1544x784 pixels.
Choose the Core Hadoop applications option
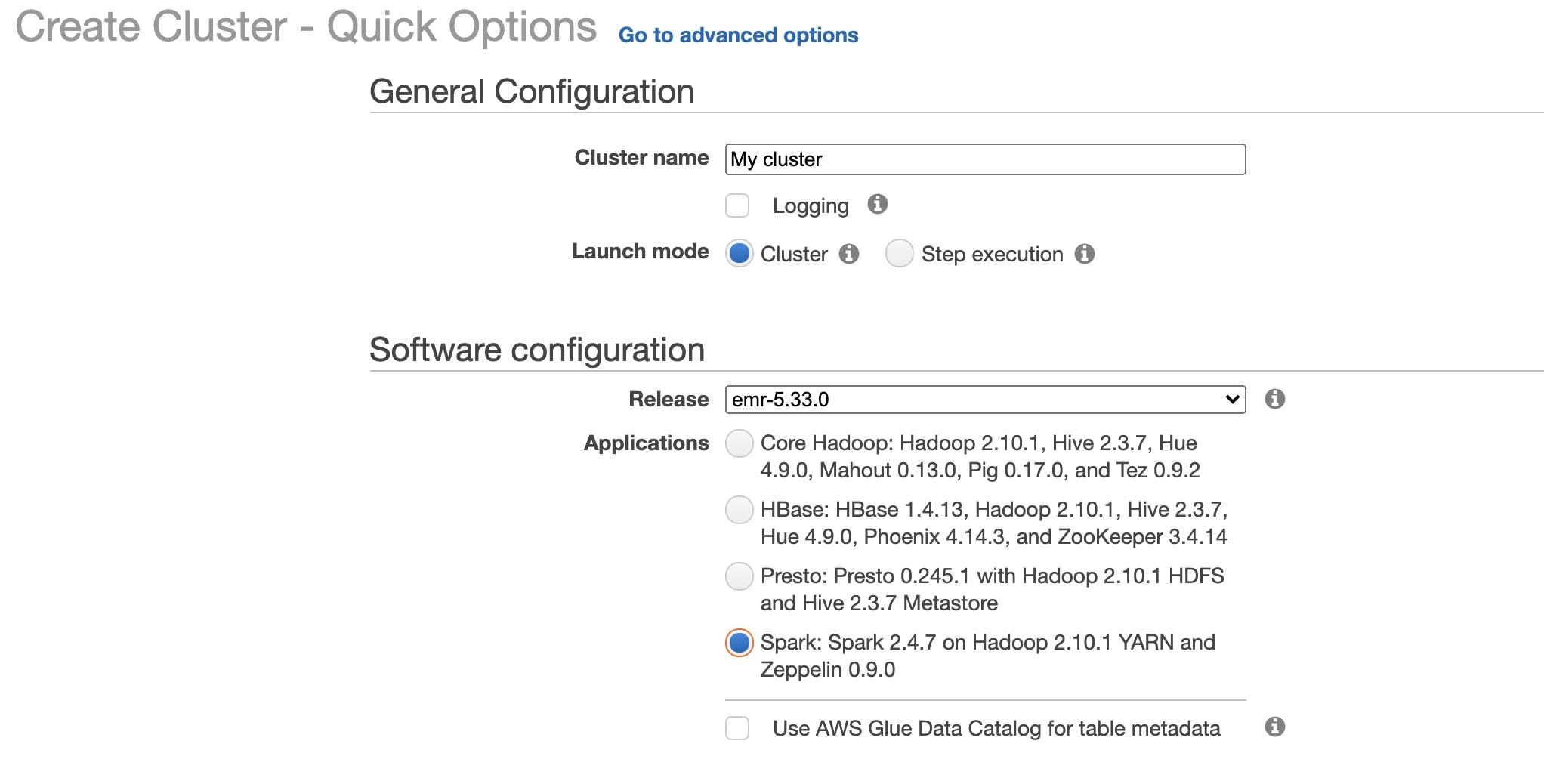click(740, 443)
